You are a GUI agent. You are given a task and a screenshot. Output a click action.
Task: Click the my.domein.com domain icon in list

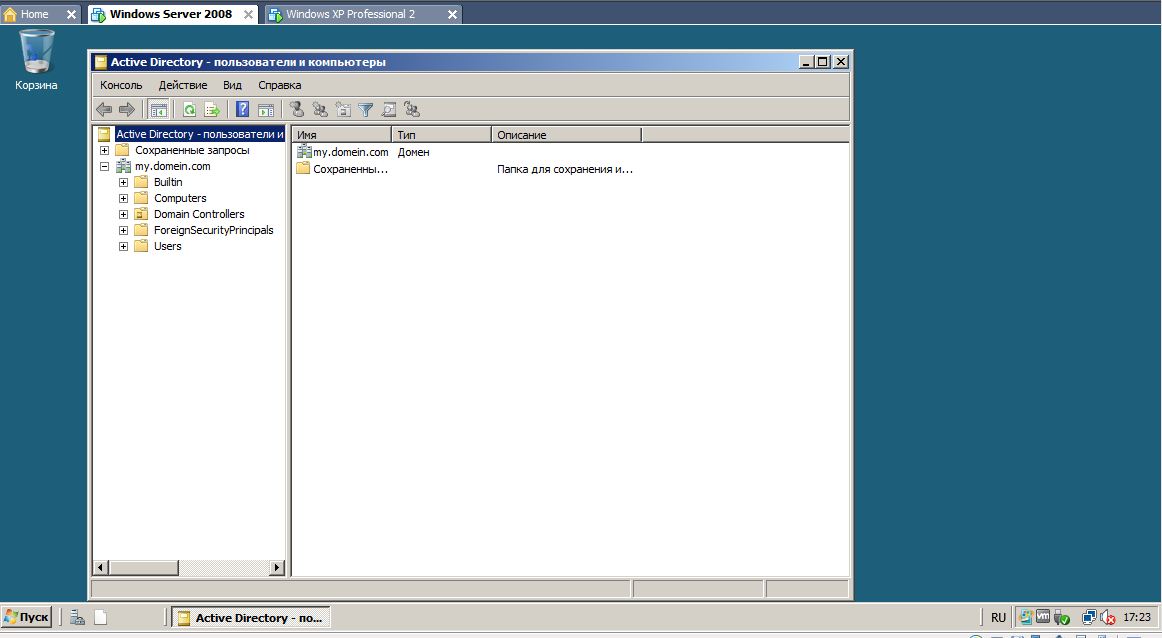click(x=304, y=151)
